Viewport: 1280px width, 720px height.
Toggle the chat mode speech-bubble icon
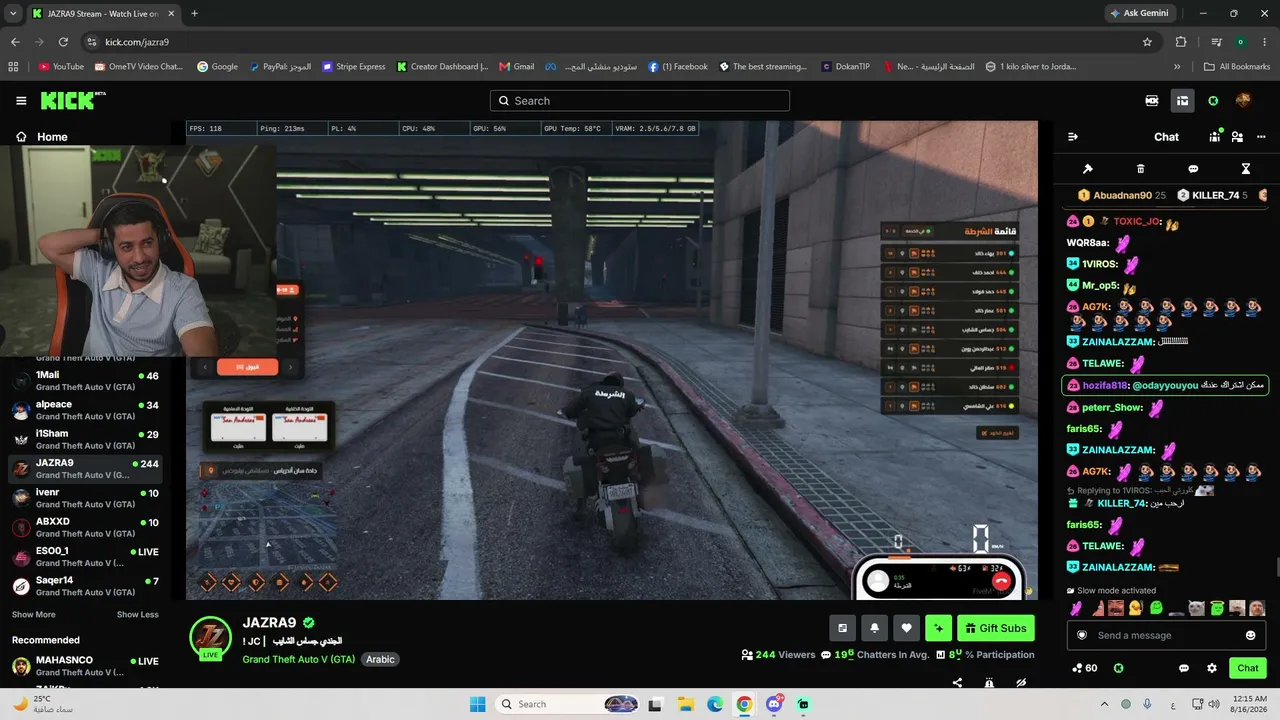1193,169
